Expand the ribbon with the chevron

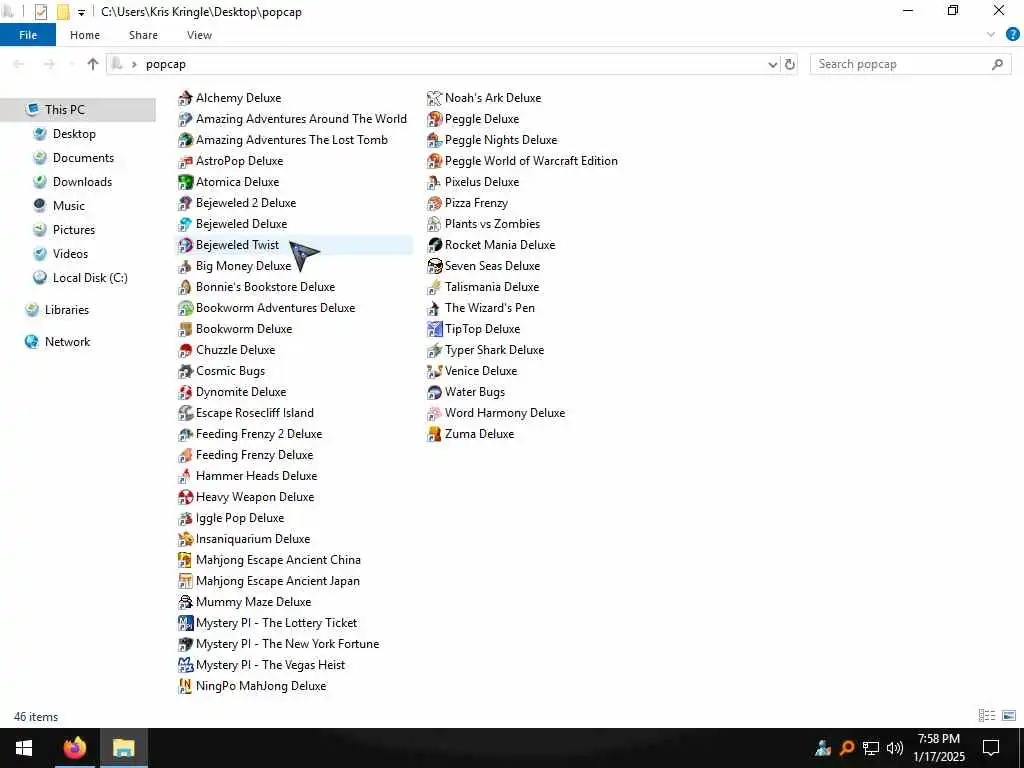[x=991, y=35]
